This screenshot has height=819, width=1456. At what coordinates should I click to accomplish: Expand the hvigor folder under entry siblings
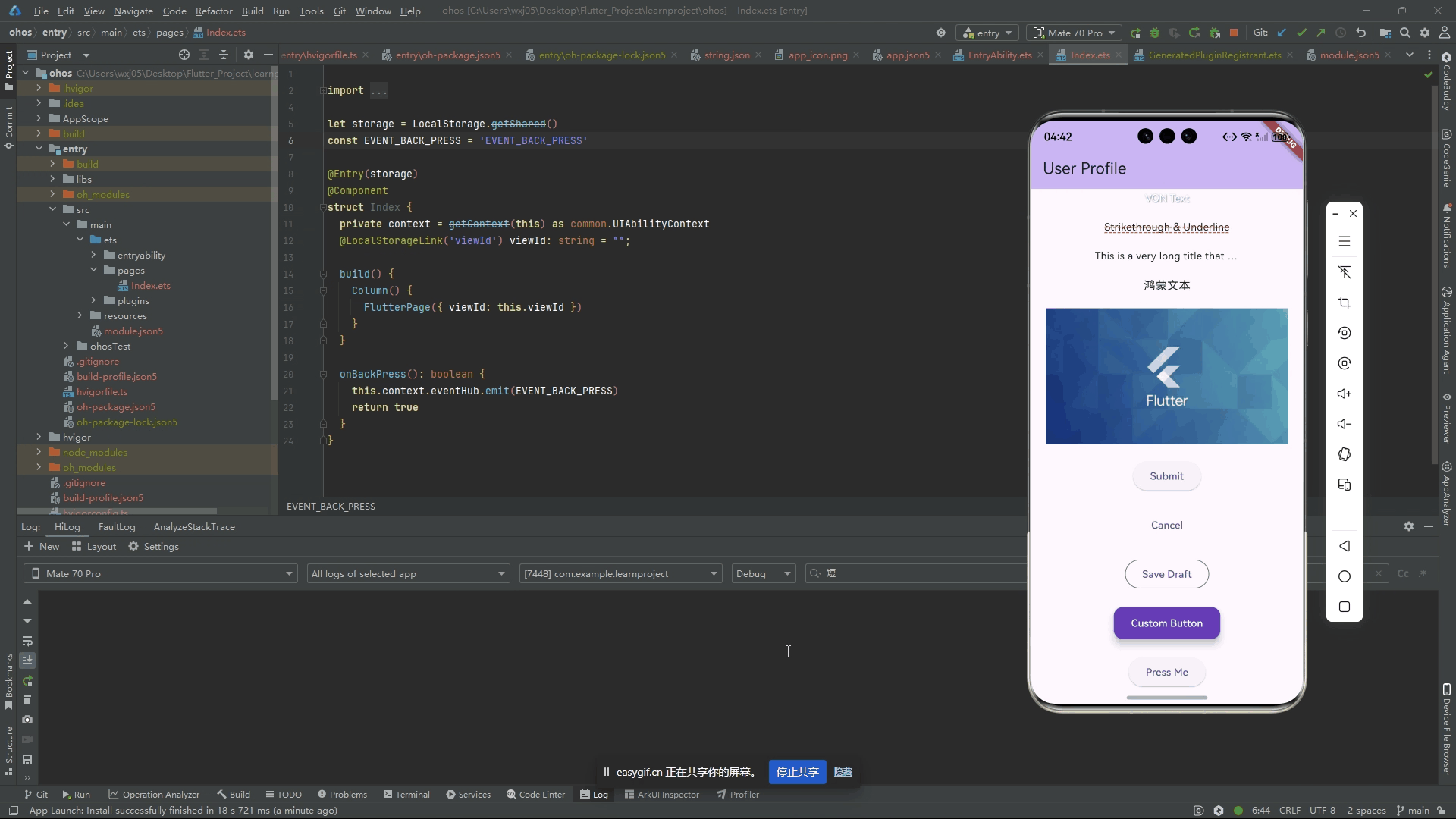pos(39,437)
